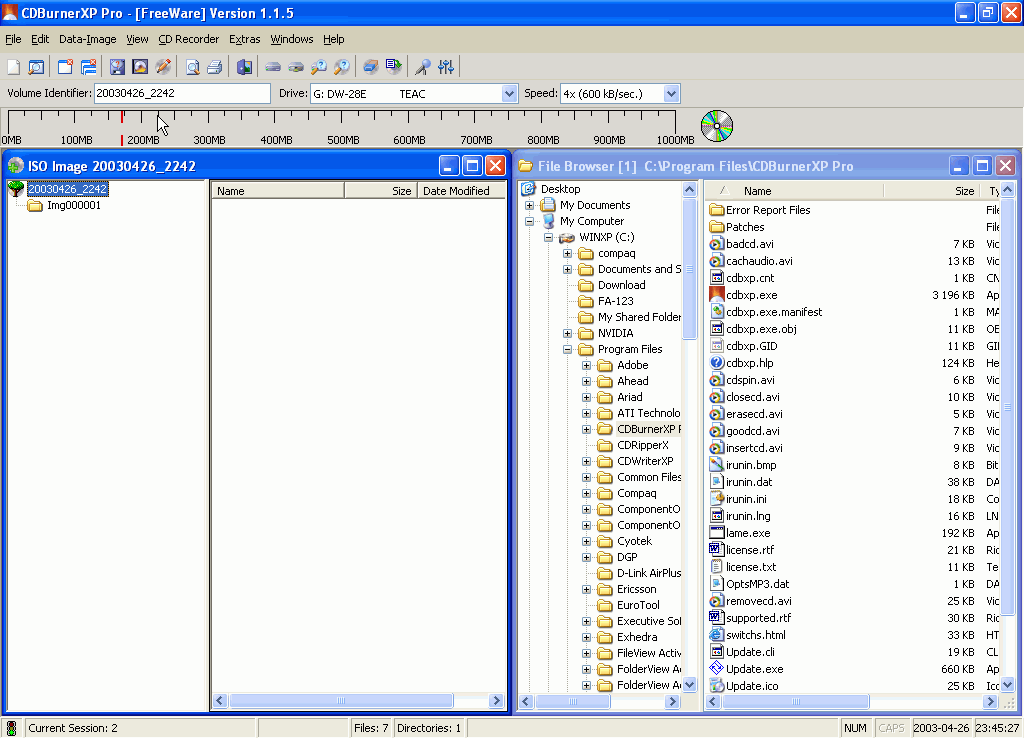The image size is (1024, 738).
Task: Select the lame.exe file
Action: pyautogui.click(x=741, y=533)
